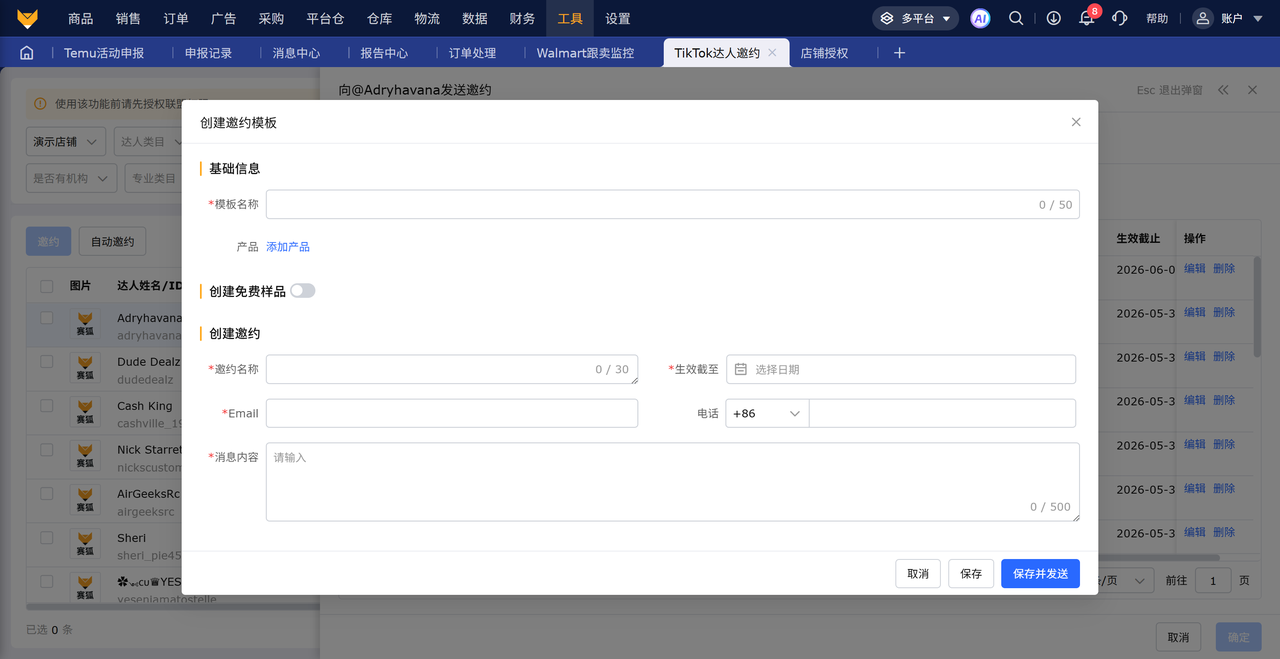Open the 销售 menu
Image resolution: width=1280 pixels, height=659 pixels.
(x=128, y=18)
